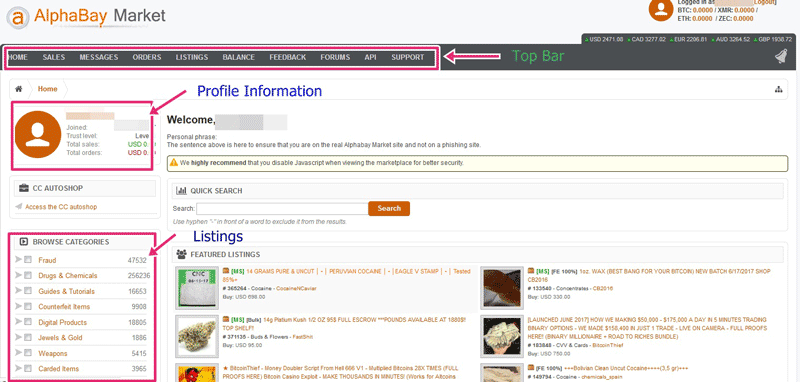The image size is (800, 382).
Task: Open the Fraud category link
Action: [47, 260]
